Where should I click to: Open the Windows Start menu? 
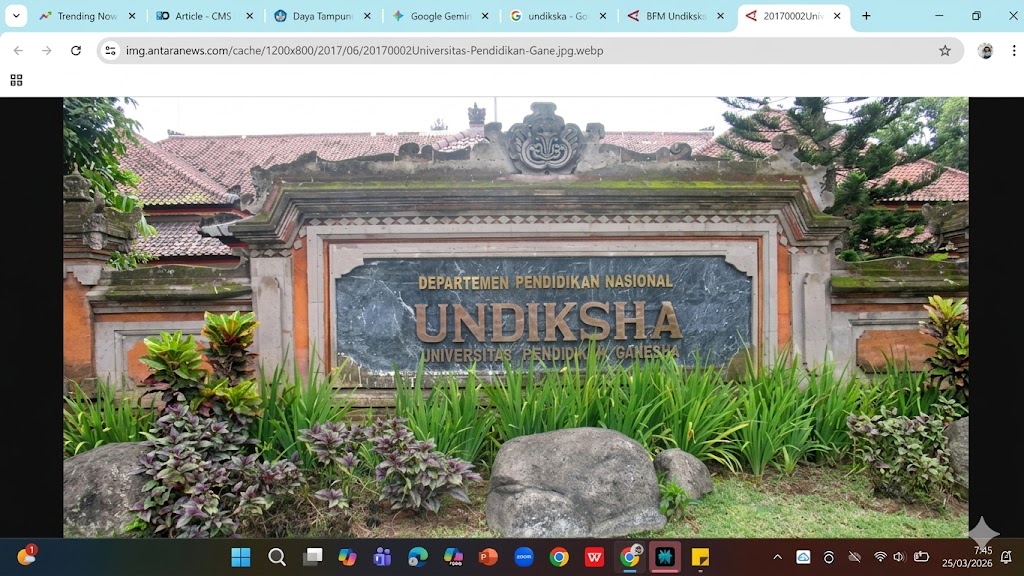pyautogui.click(x=241, y=557)
